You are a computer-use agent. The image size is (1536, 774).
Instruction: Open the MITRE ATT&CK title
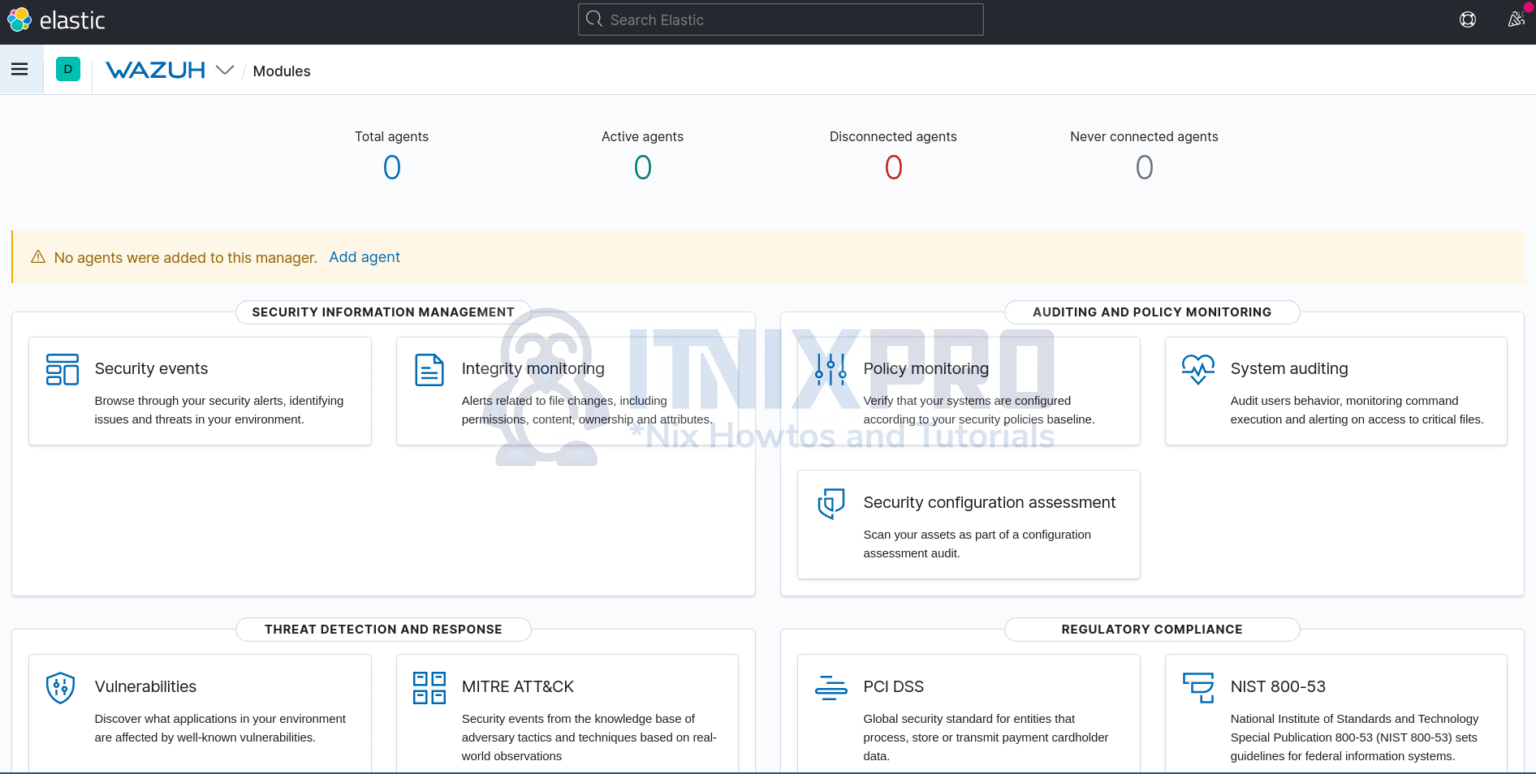[x=518, y=687]
